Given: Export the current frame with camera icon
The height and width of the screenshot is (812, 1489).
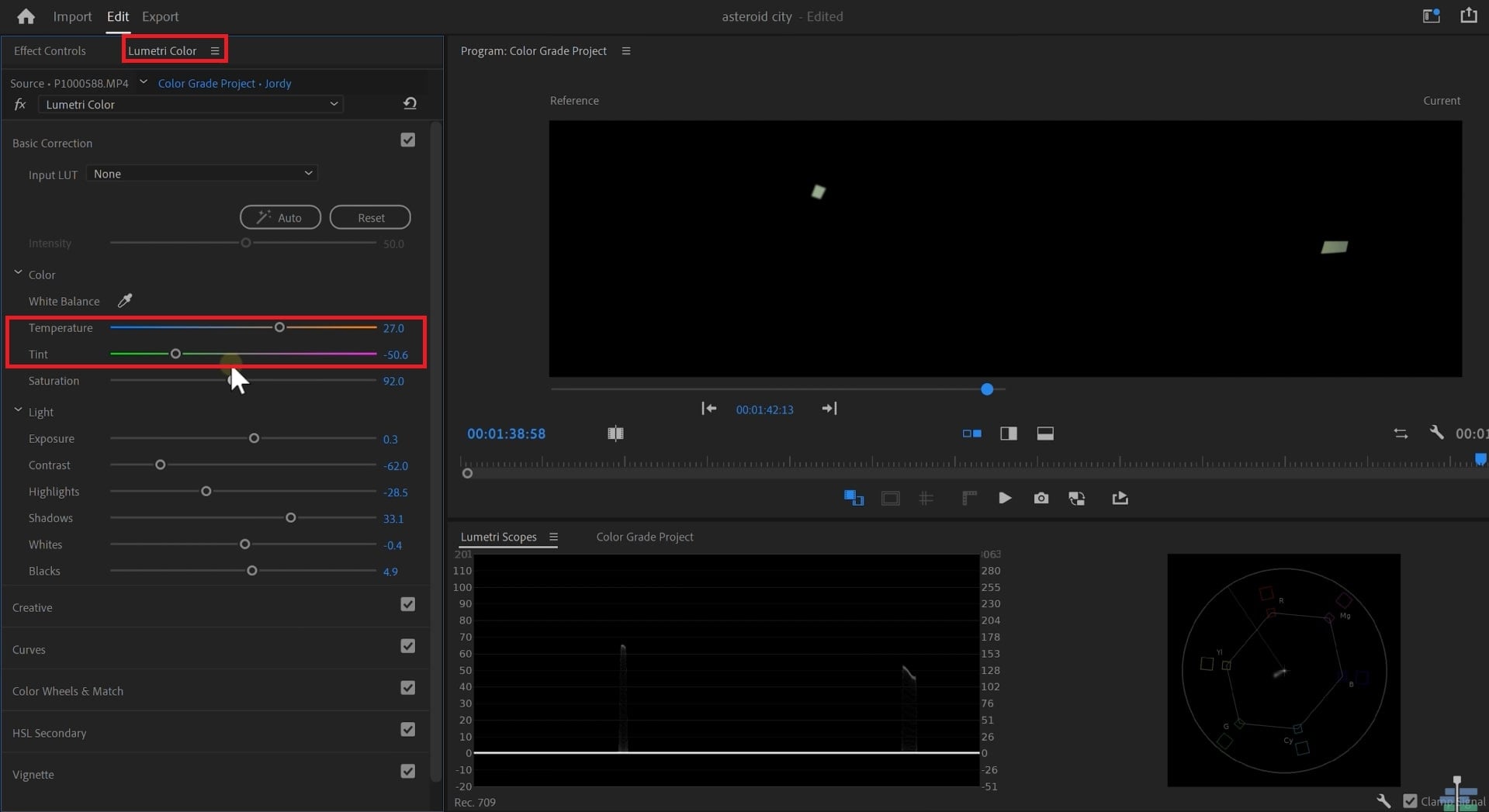Looking at the screenshot, I should (1041, 498).
